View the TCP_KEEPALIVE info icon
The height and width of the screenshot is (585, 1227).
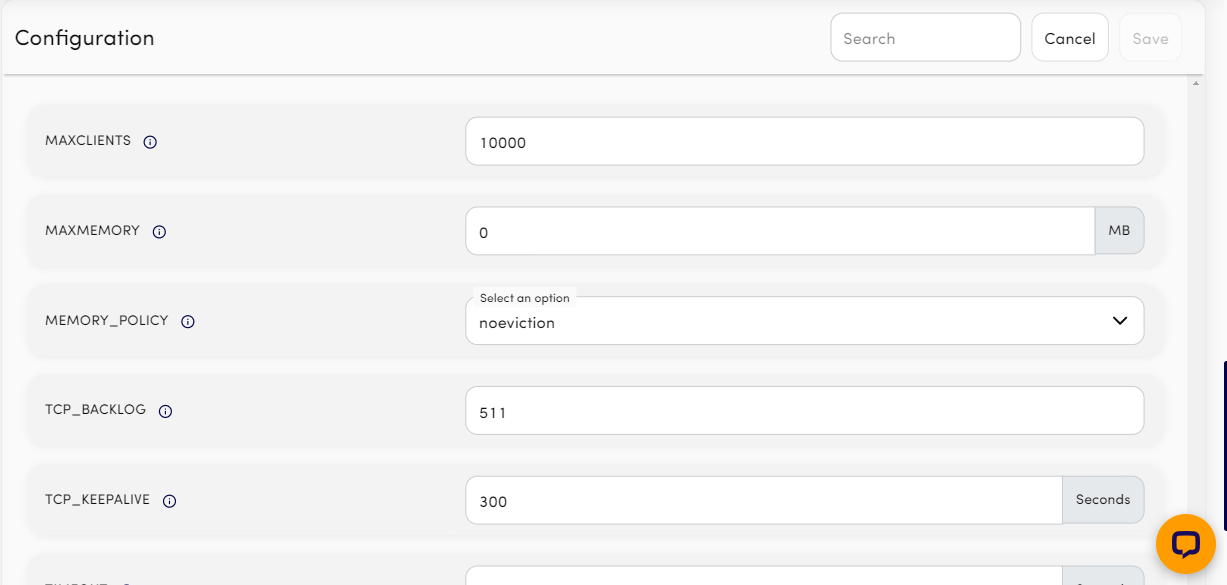pos(171,501)
